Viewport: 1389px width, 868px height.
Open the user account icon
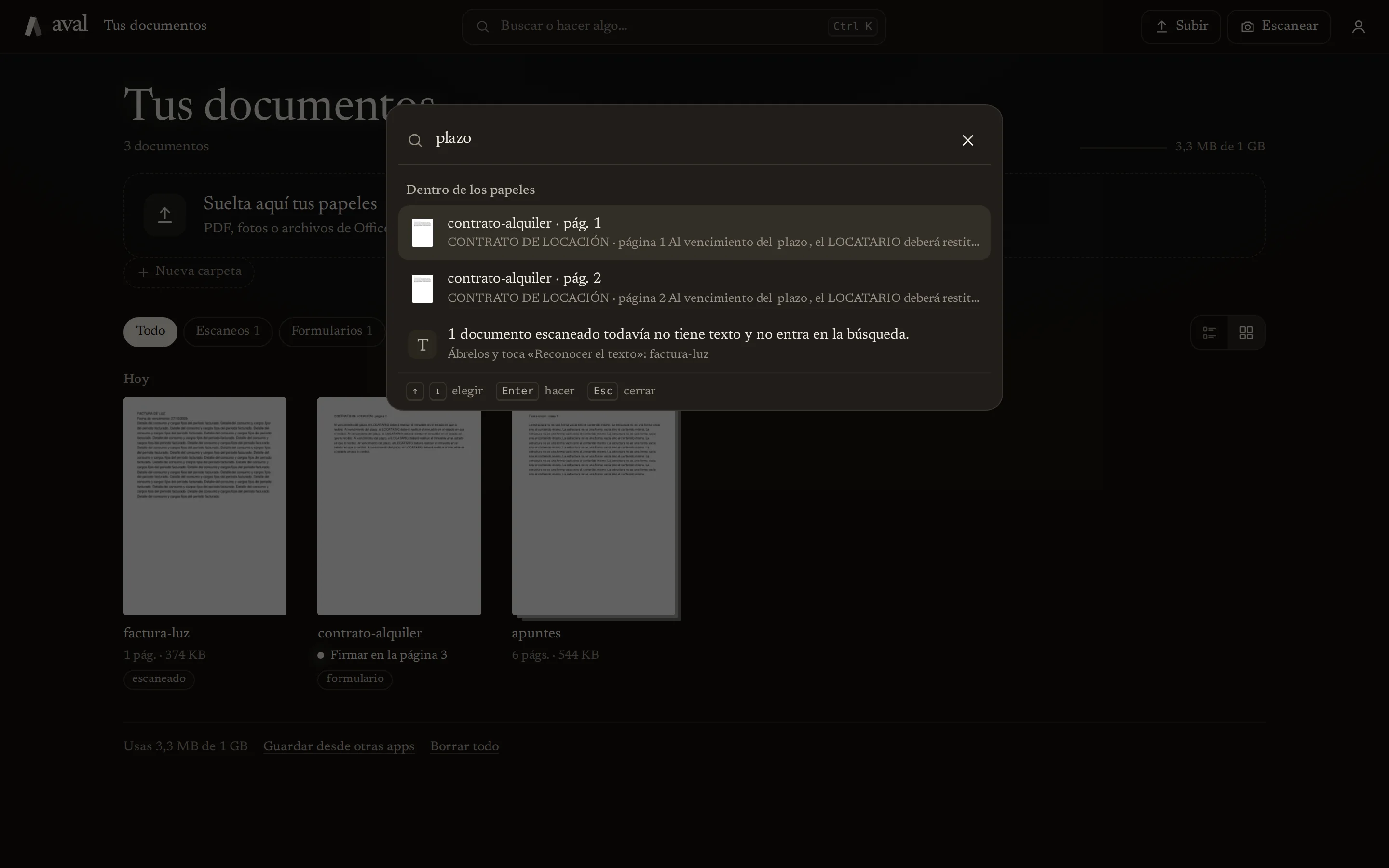(1358, 27)
